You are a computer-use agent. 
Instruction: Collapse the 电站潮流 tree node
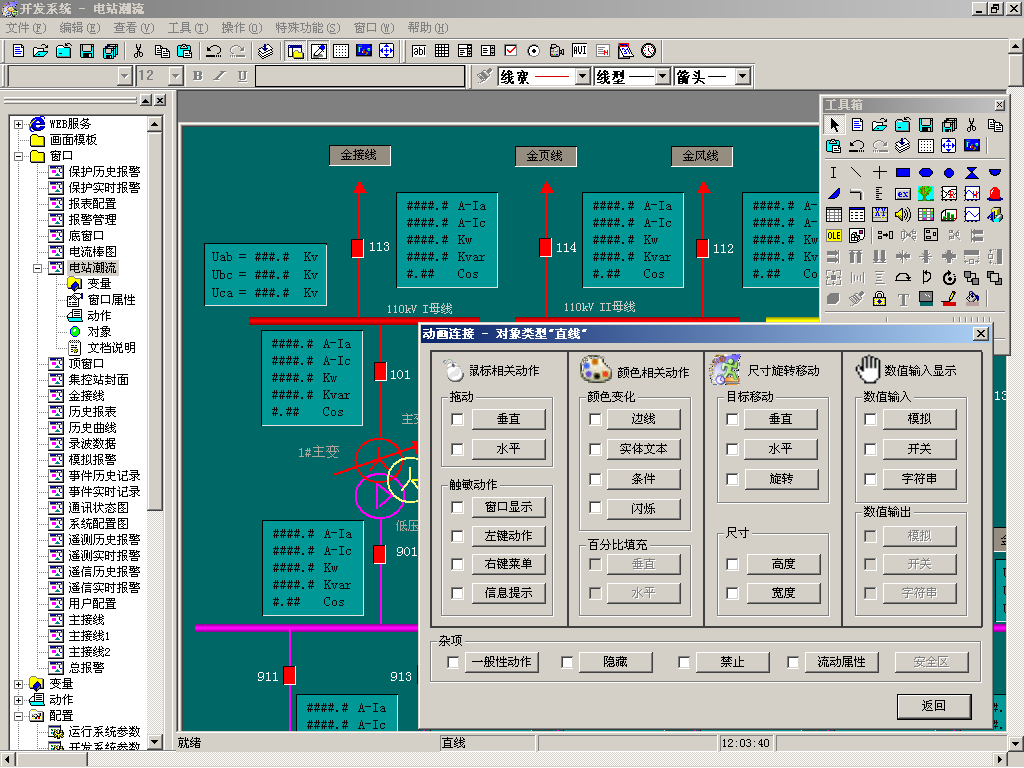[x=37, y=268]
